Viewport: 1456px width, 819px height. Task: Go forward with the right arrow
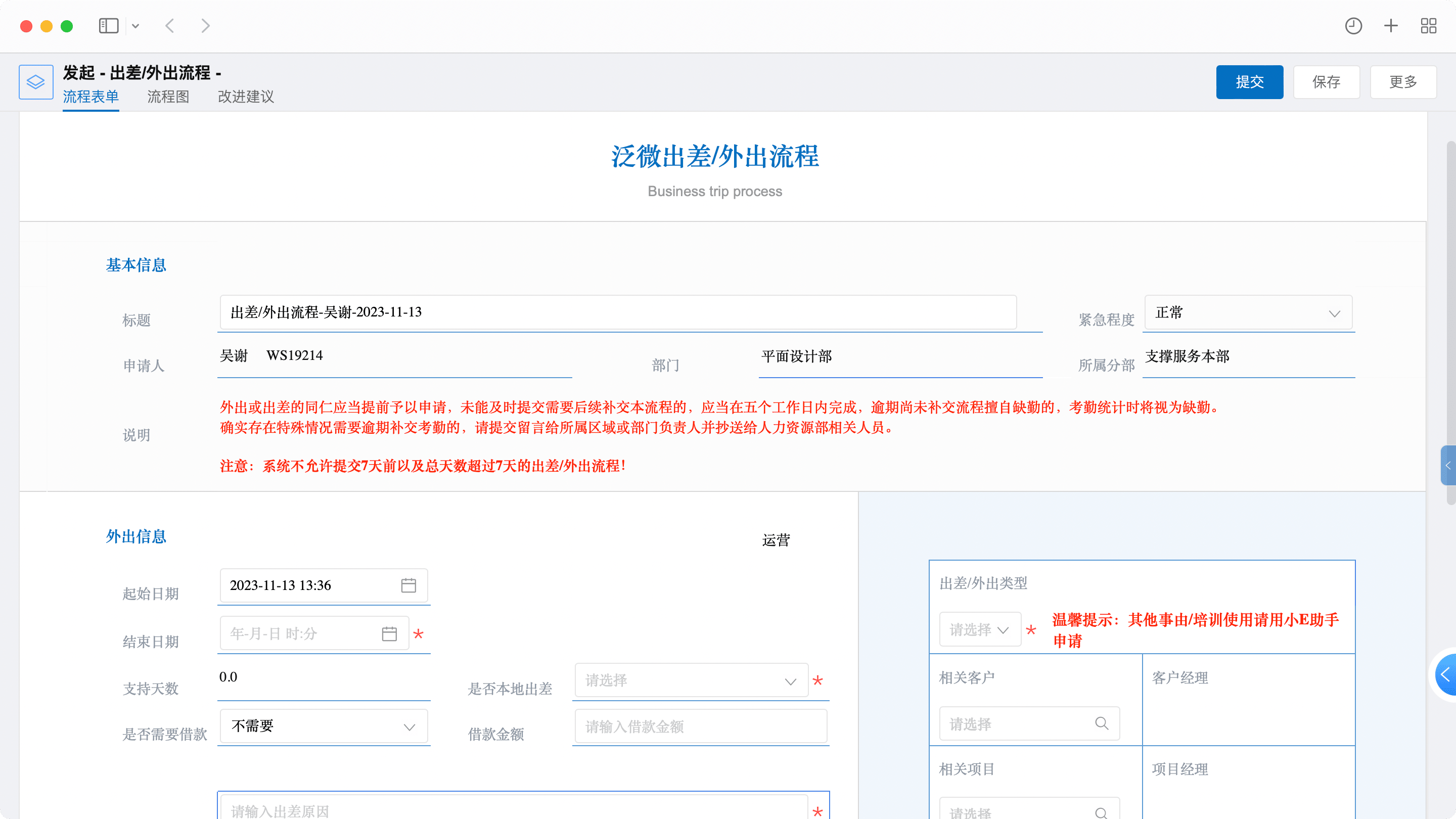click(205, 26)
